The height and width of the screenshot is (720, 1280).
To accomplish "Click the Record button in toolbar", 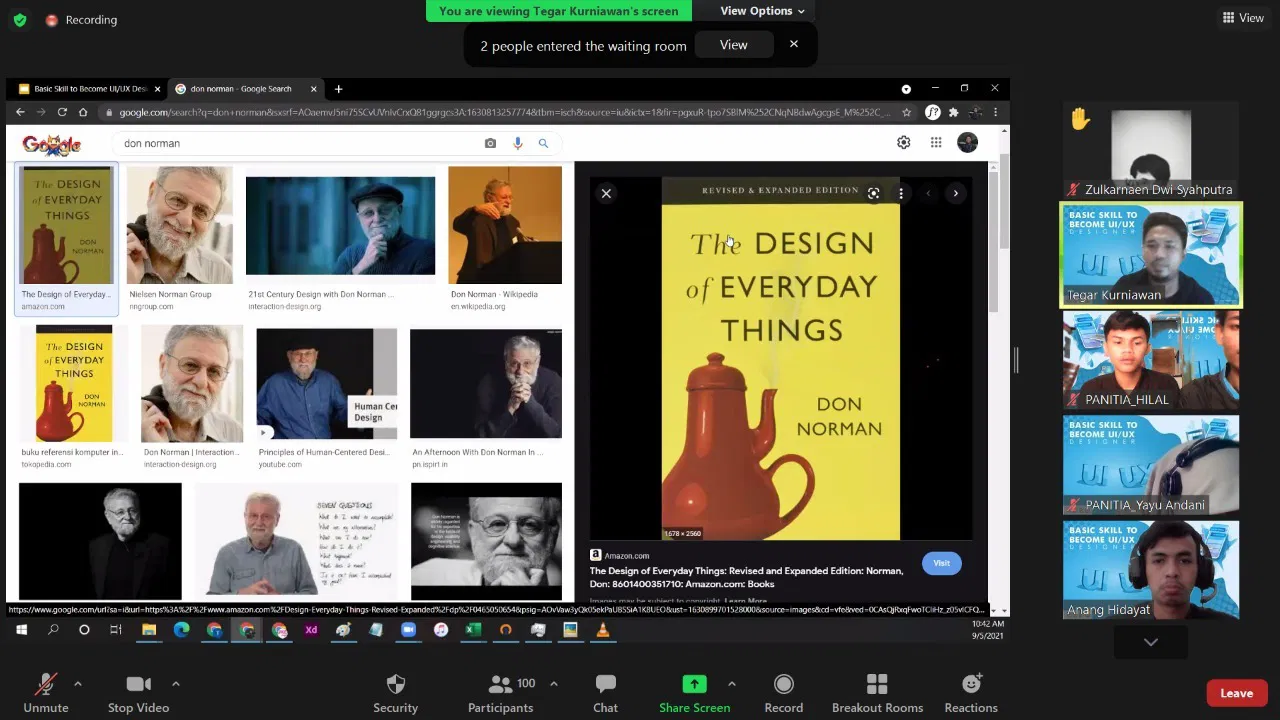I will (x=783, y=685).
